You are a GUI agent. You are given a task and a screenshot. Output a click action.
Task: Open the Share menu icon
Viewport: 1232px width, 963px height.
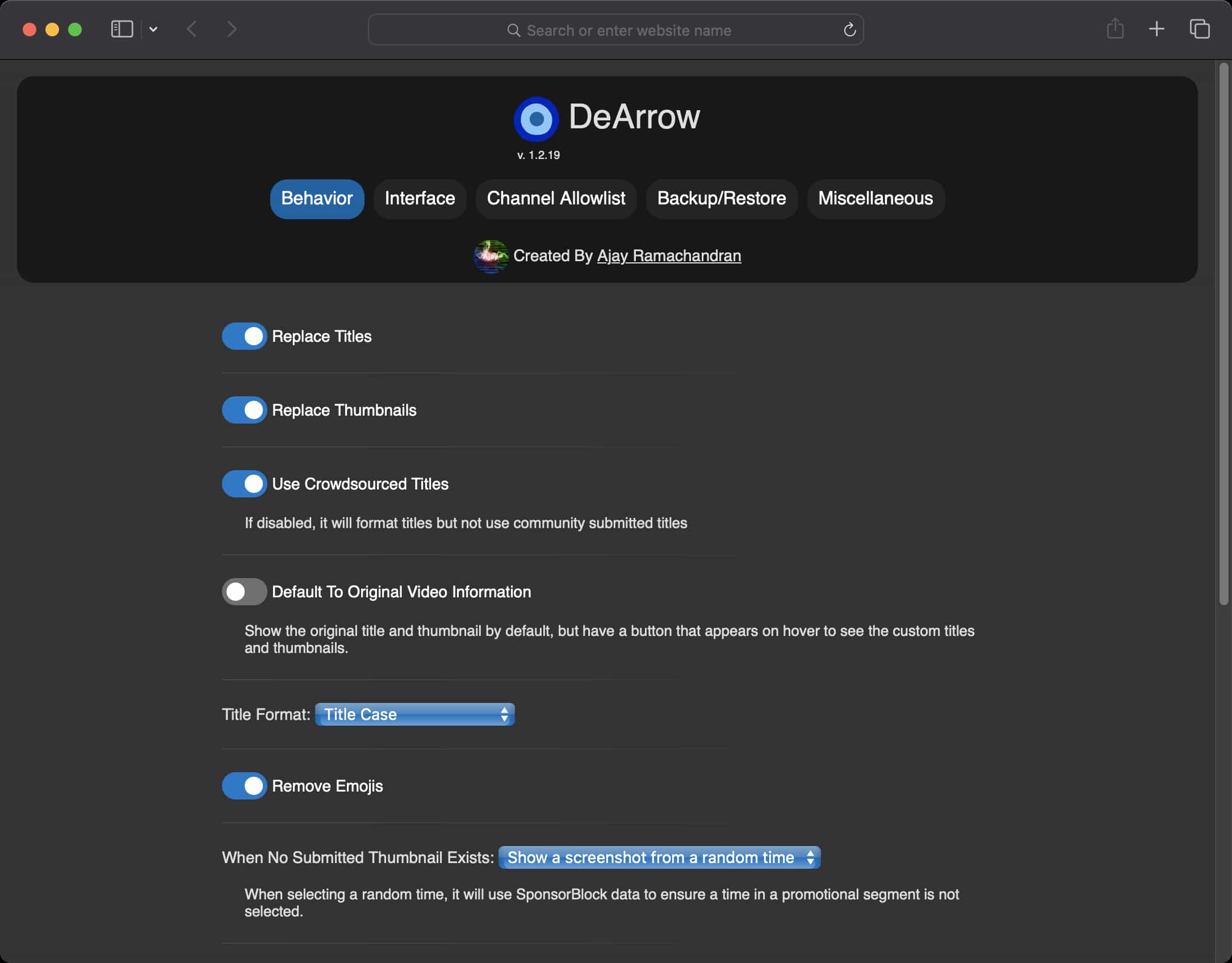[1115, 29]
